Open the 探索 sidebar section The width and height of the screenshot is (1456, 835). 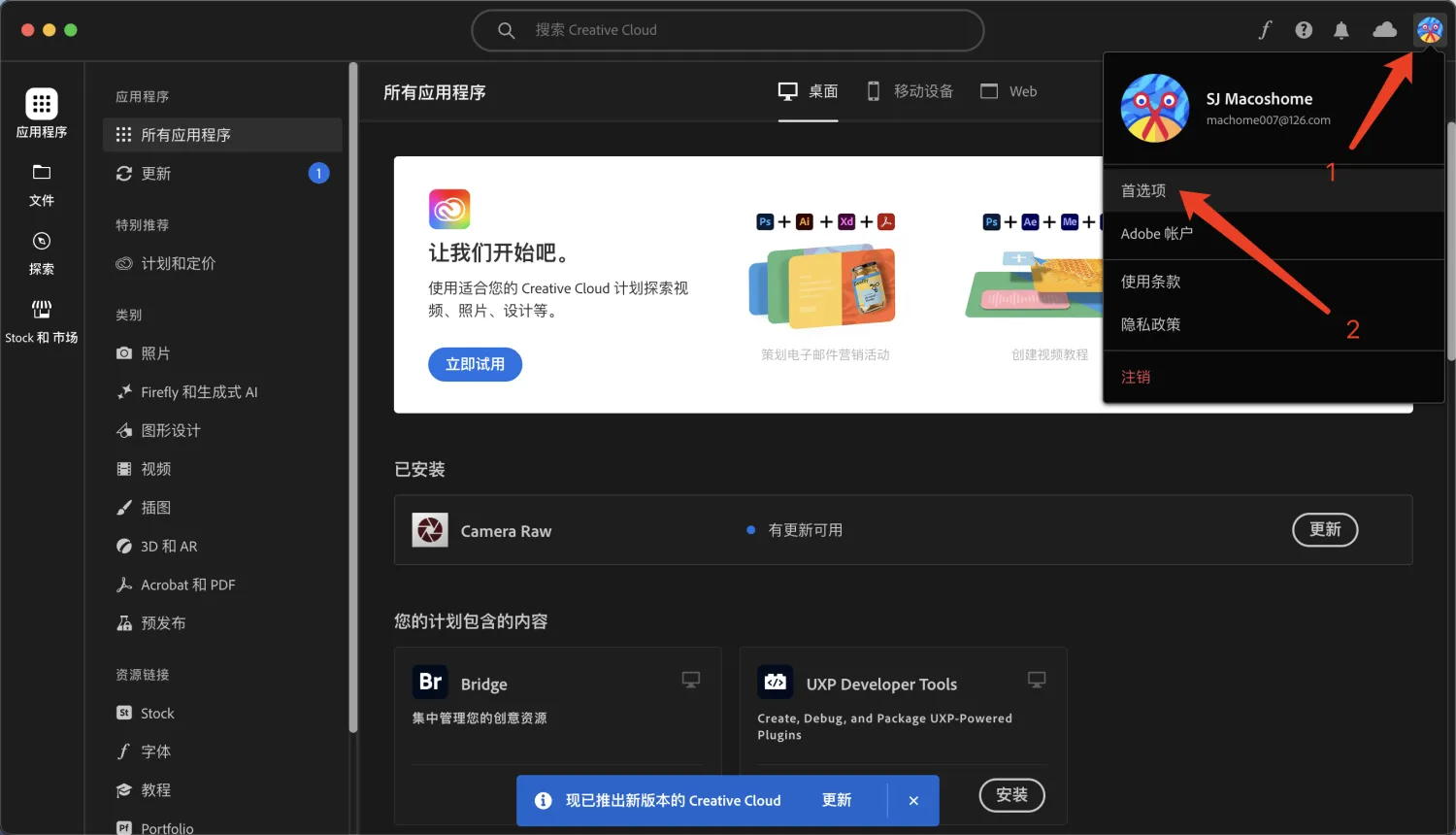tap(42, 253)
